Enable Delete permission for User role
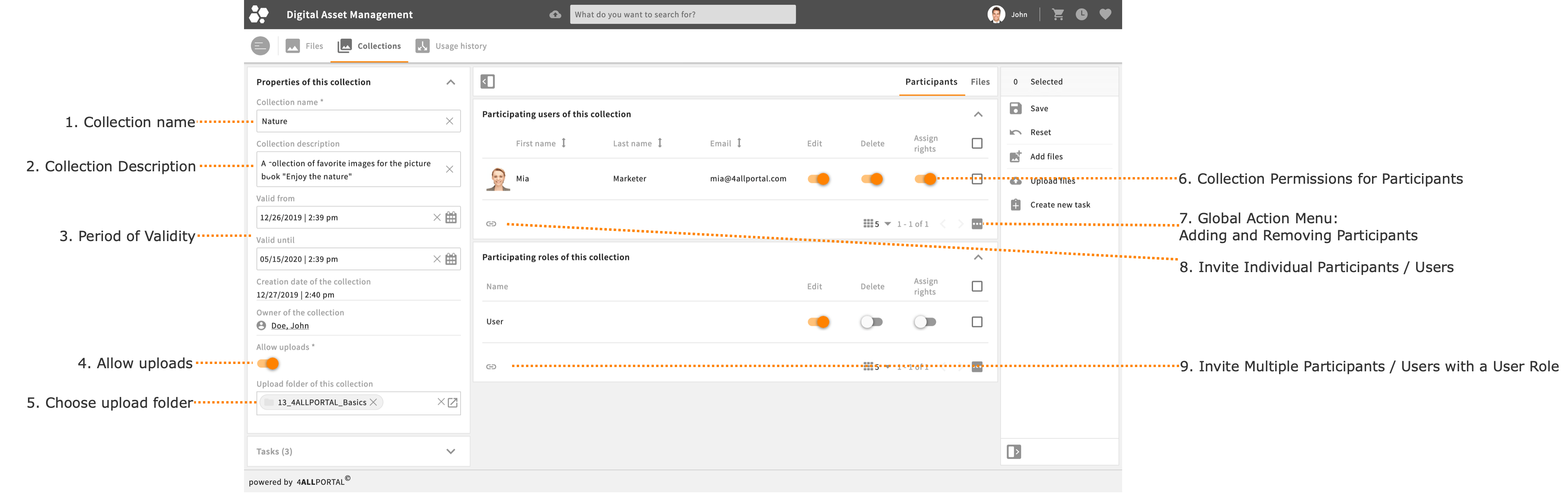 point(871,322)
